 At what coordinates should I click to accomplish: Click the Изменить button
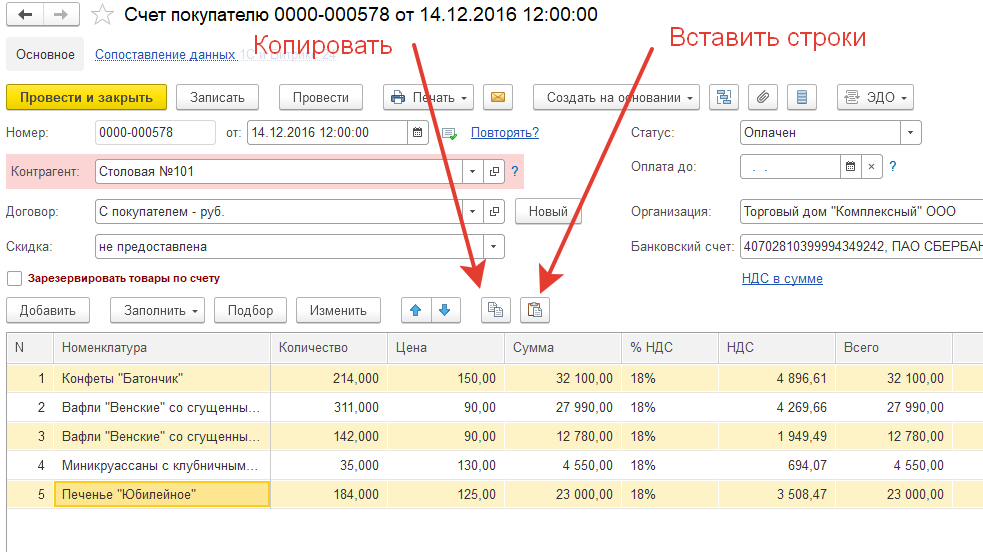(x=338, y=310)
